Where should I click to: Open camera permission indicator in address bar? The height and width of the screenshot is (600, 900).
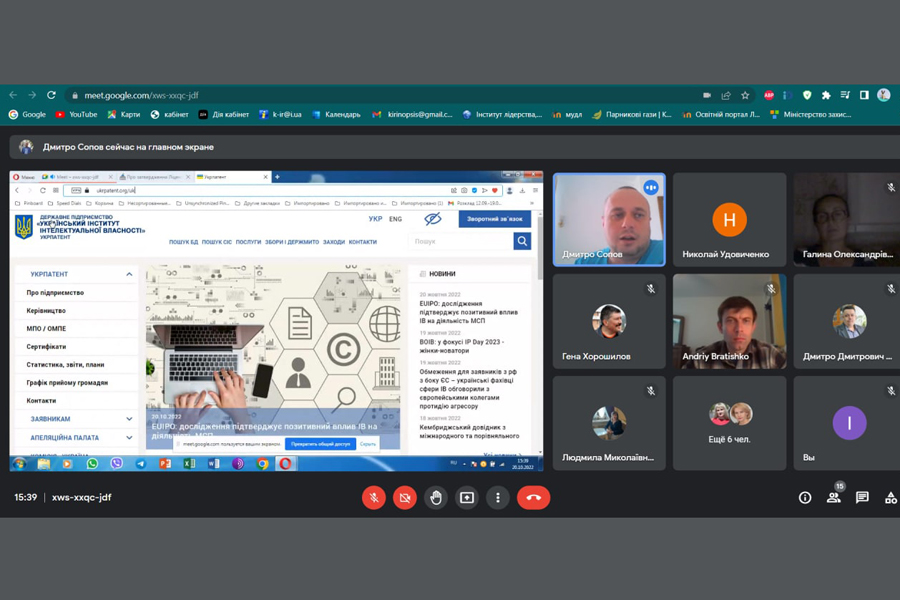[x=707, y=95]
